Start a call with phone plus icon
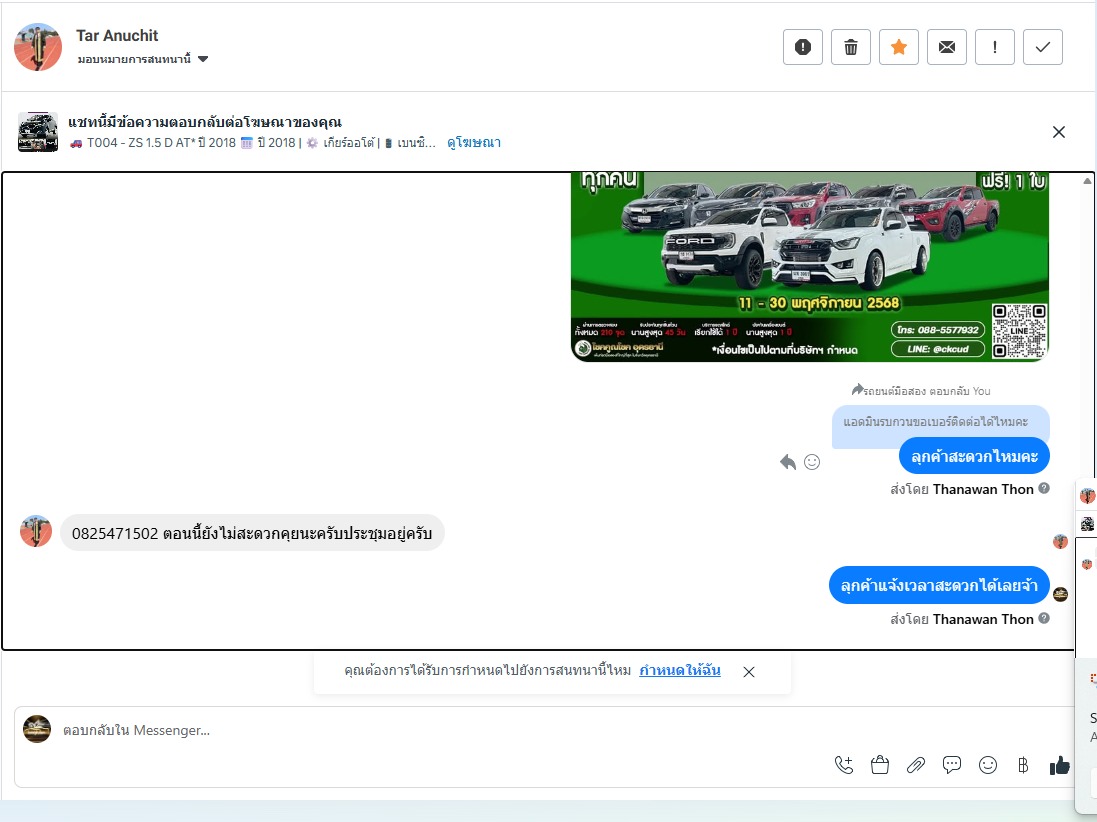Image resolution: width=1097 pixels, height=822 pixels. 844,765
